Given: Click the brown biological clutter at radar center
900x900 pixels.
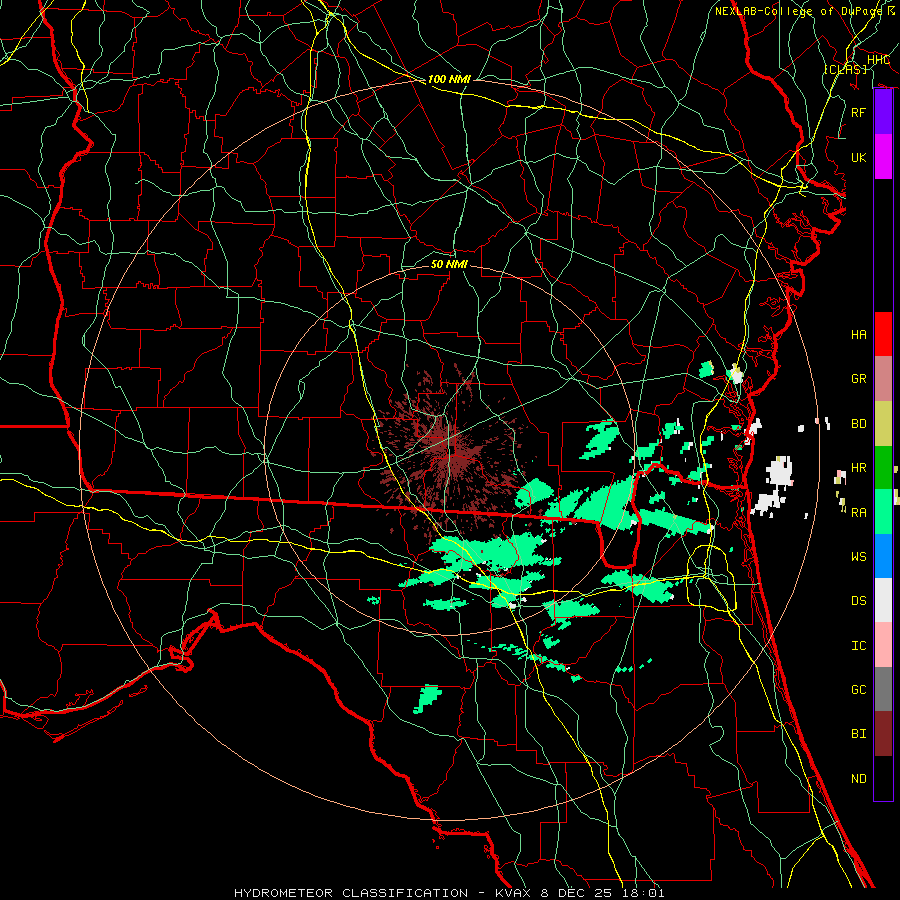Looking at the screenshot, I should [451, 453].
